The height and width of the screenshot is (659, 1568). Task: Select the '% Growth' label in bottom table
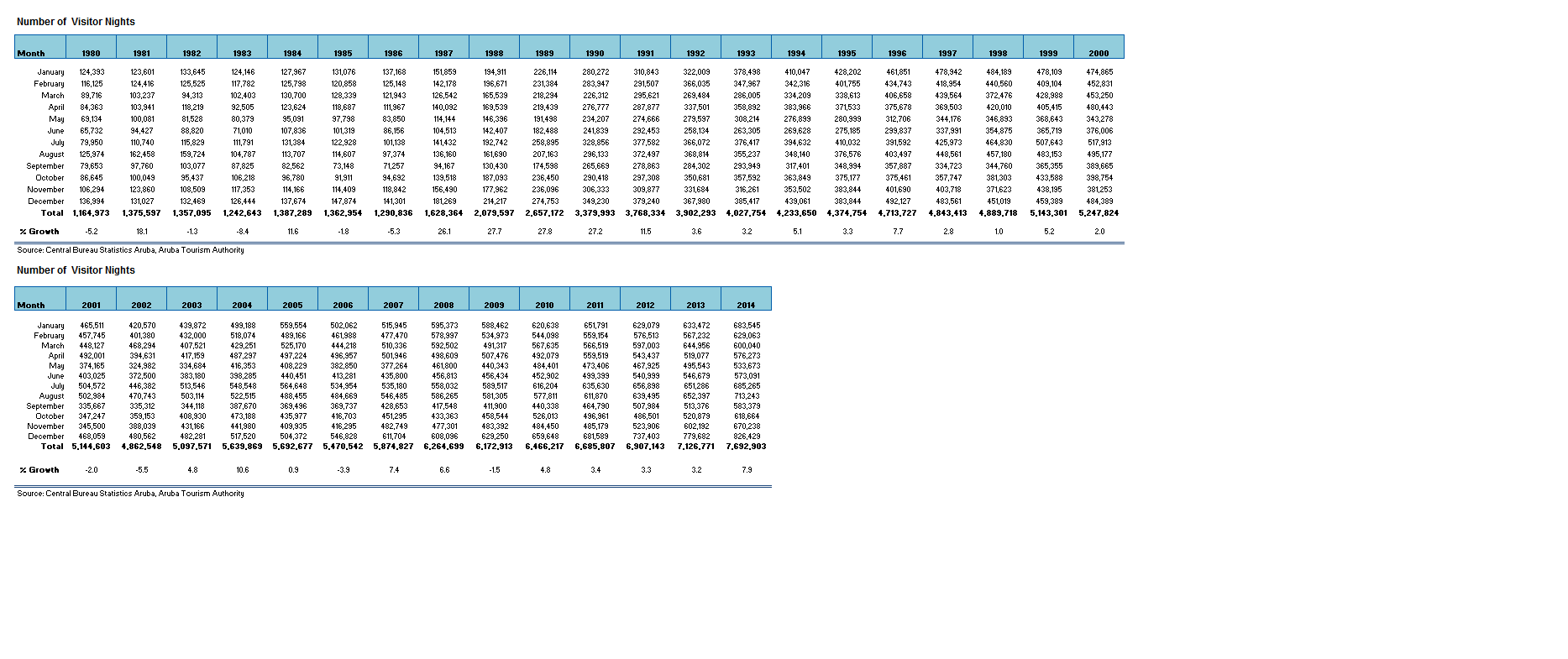click(39, 470)
